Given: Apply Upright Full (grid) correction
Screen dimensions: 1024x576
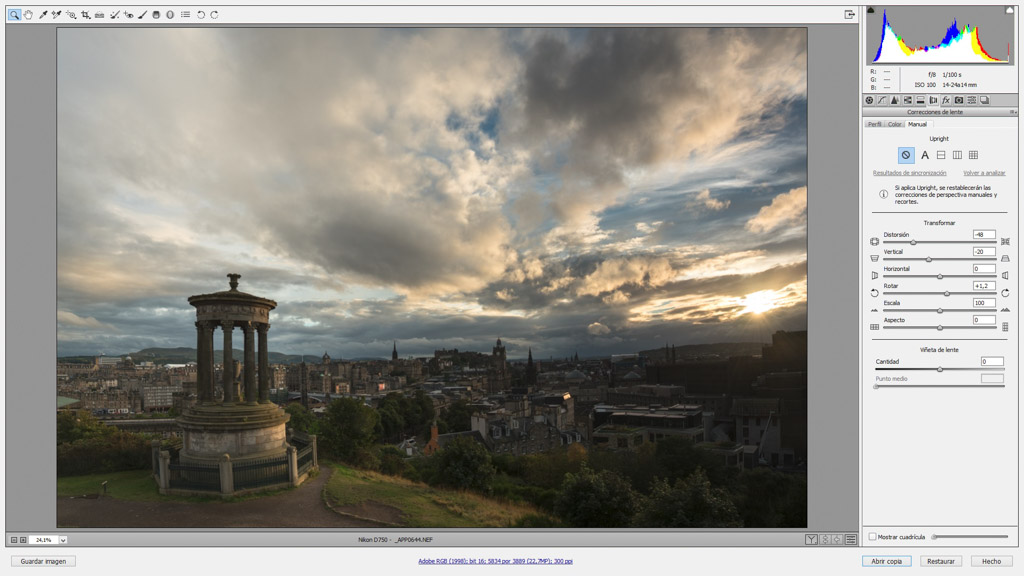Looking at the screenshot, I should point(973,155).
